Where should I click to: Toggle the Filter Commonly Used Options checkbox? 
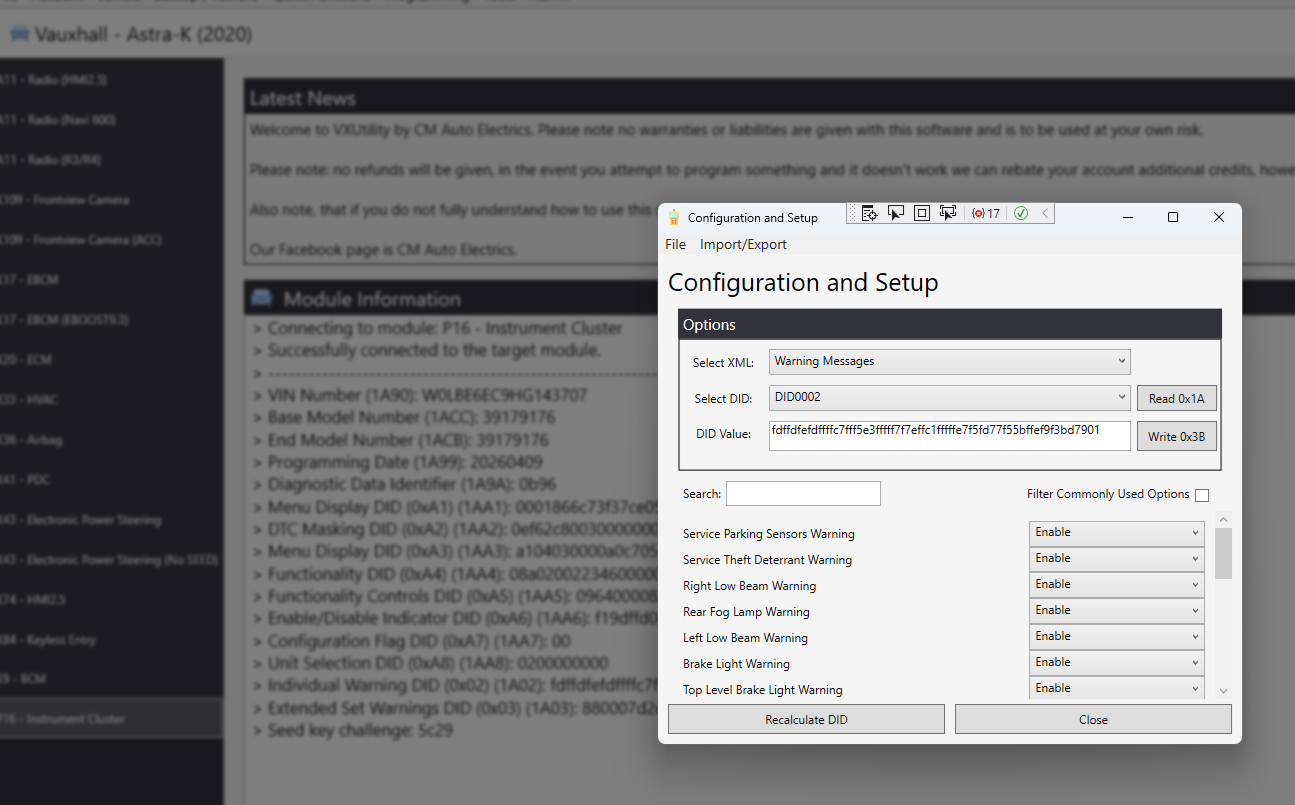click(1202, 495)
